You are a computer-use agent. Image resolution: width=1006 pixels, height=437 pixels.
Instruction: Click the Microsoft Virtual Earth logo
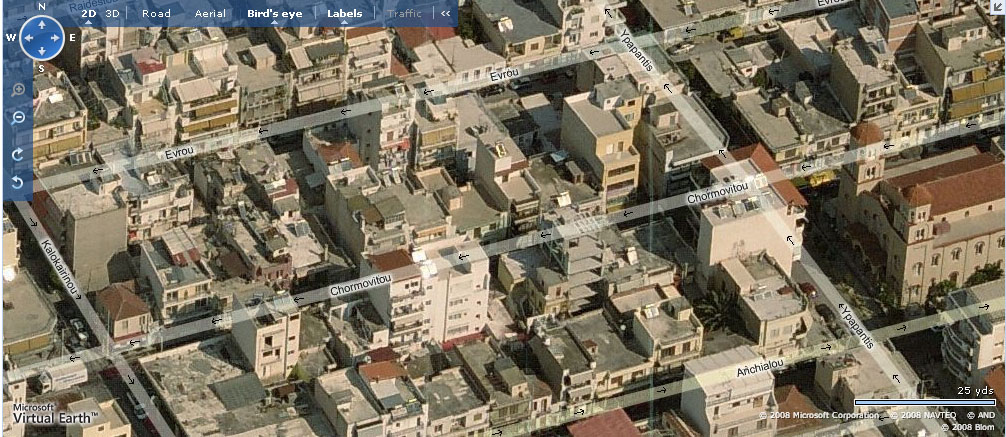point(53,412)
